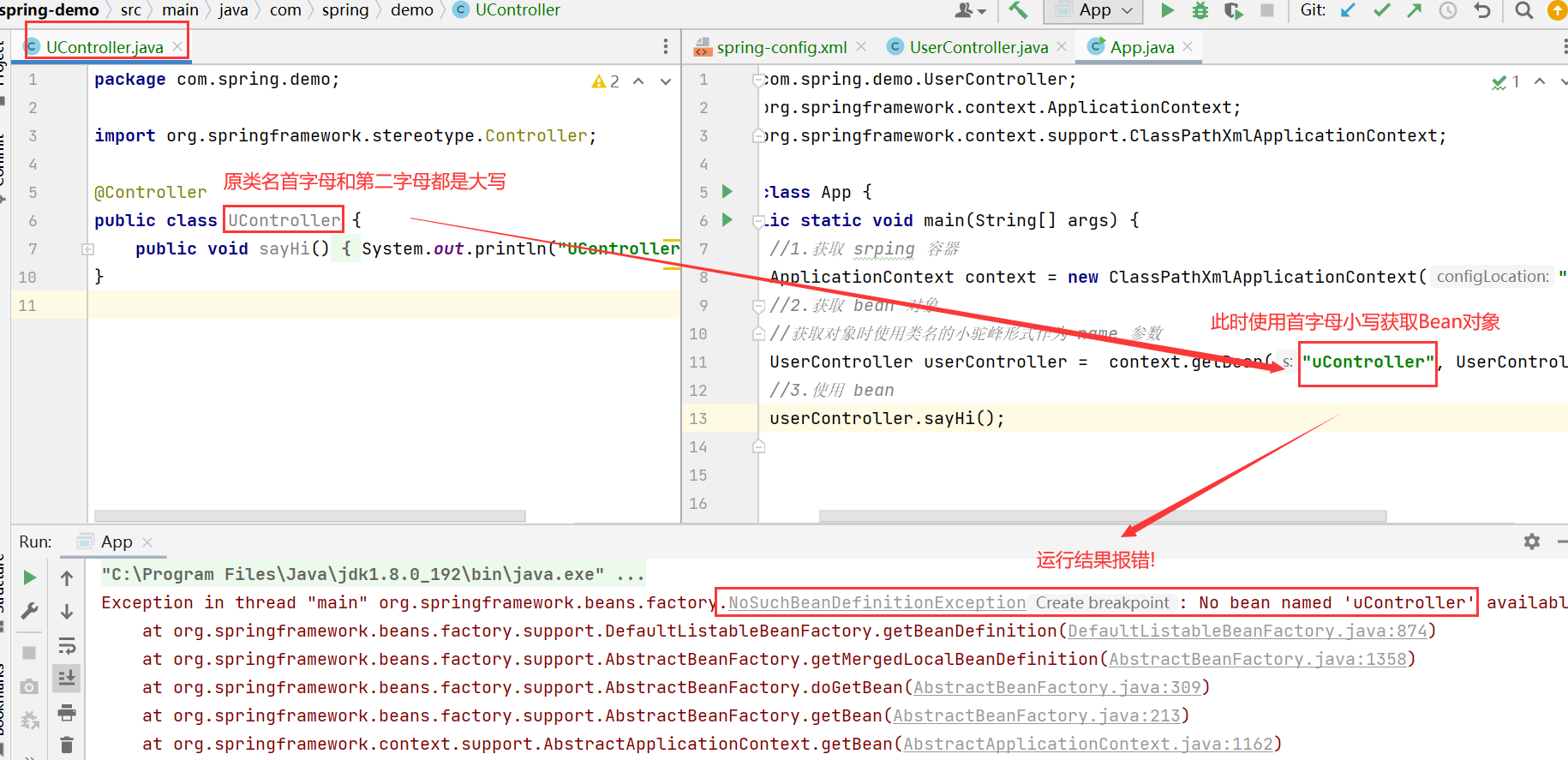Click the run gutter icon beside main method
This screenshot has width=1568, height=760.
pyautogui.click(x=727, y=219)
